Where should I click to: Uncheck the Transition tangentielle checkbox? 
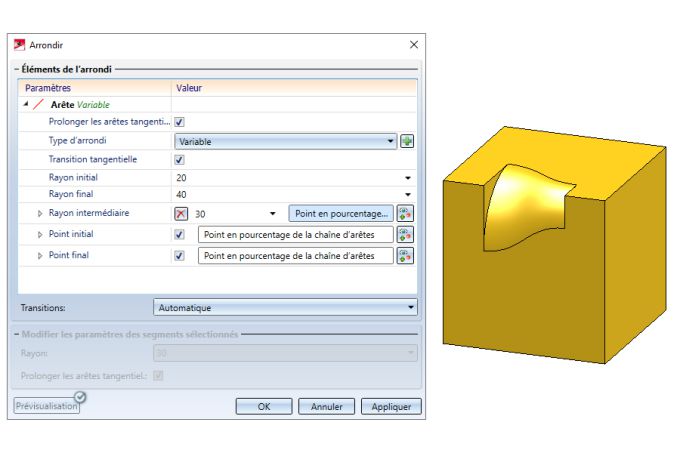click(x=180, y=159)
